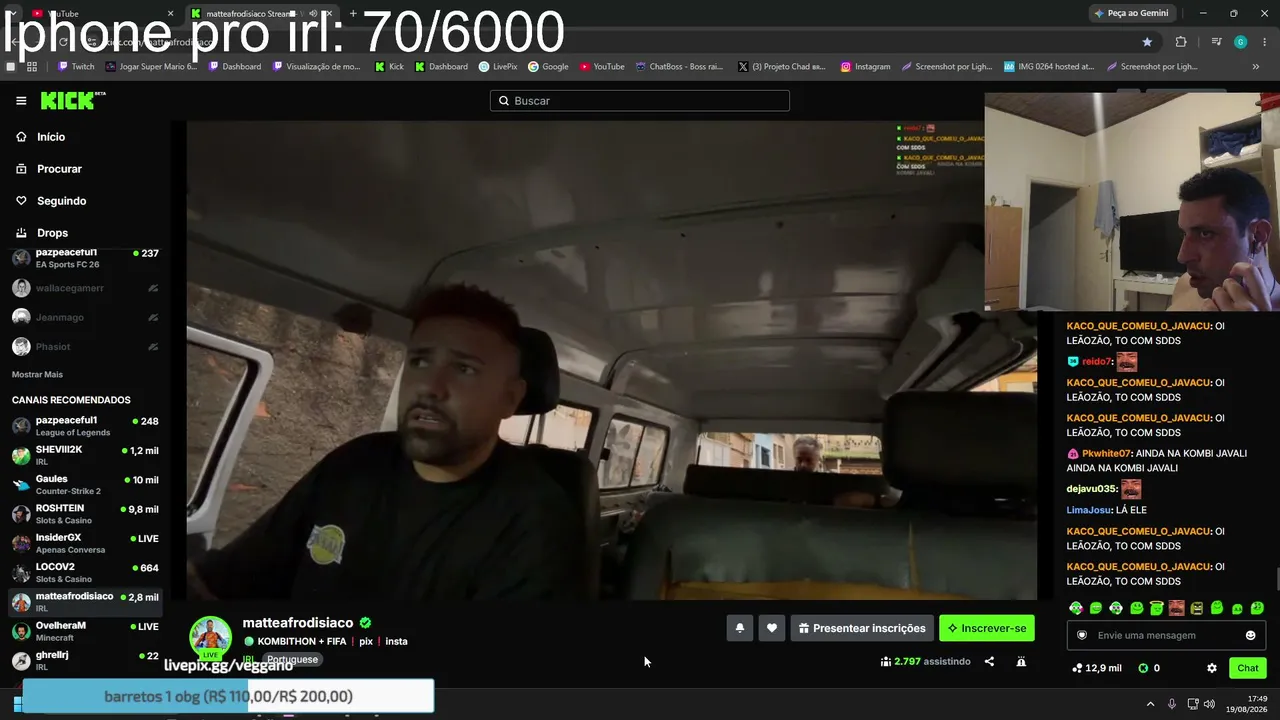Open Jeanmago offline channel
The width and height of the screenshot is (1280, 720).
(85, 317)
